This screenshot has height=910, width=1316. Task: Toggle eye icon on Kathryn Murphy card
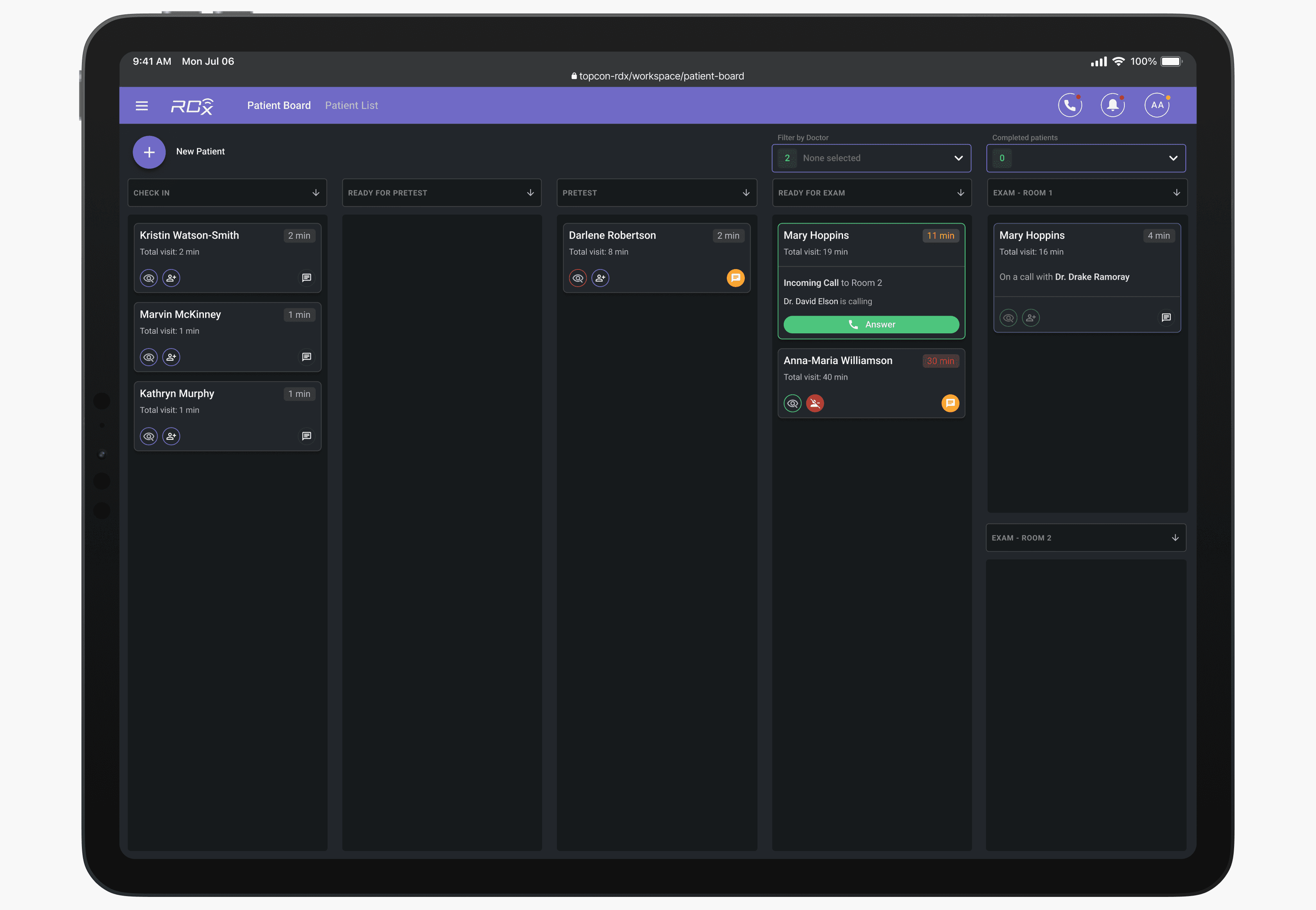(x=149, y=436)
